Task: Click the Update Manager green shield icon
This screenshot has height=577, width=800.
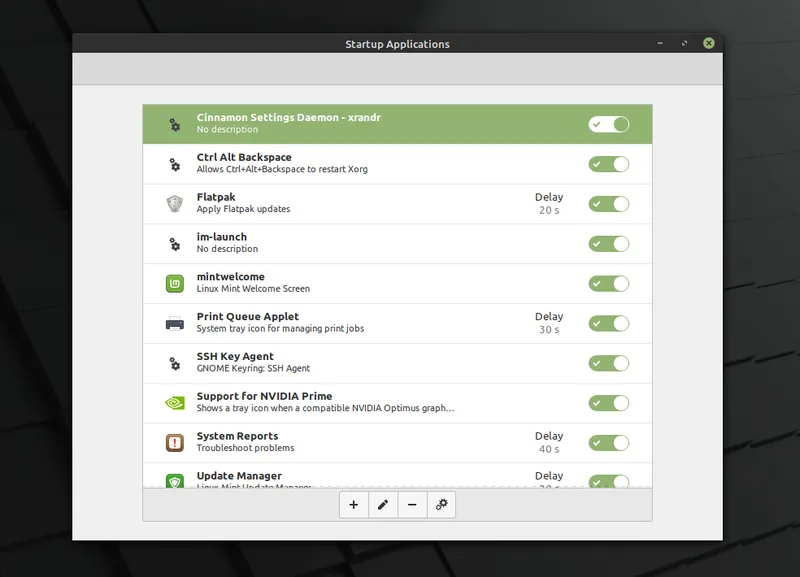Action: click(174, 481)
